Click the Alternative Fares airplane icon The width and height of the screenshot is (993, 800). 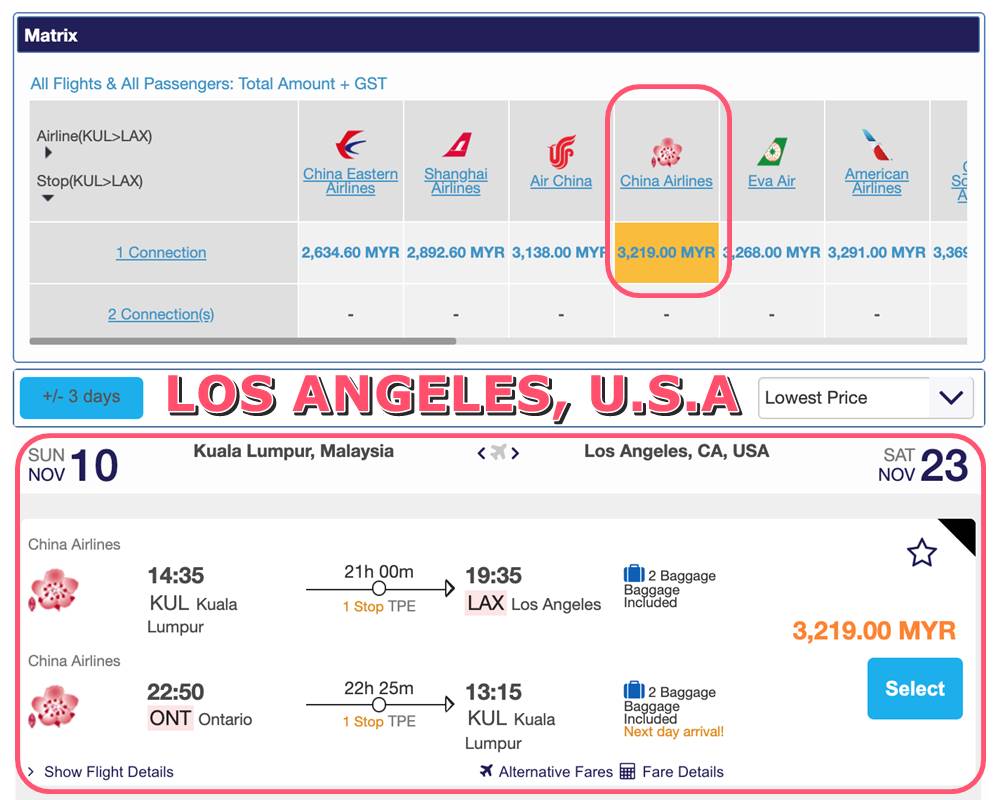(x=486, y=770)
